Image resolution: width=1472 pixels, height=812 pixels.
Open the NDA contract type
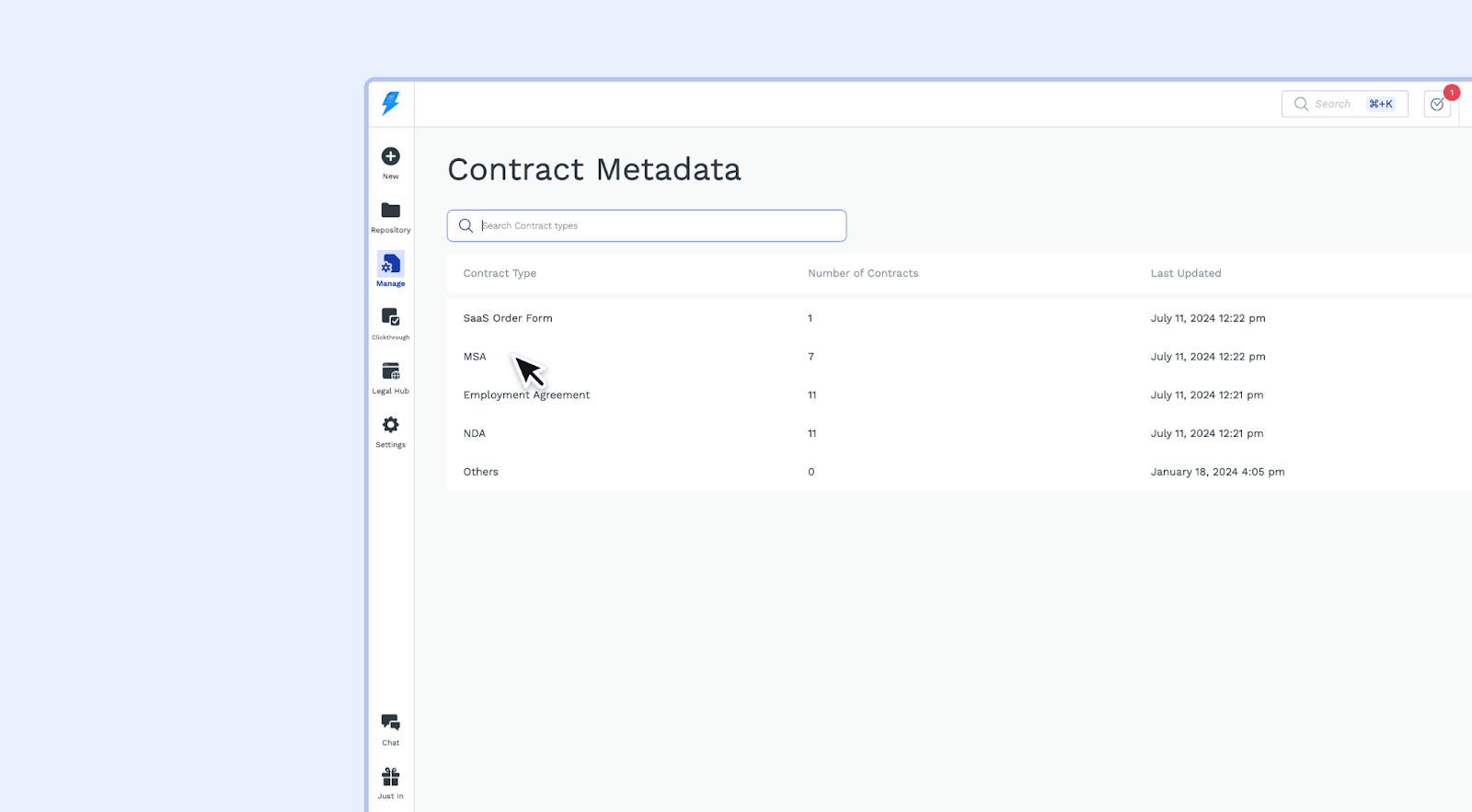click(475, 434)
